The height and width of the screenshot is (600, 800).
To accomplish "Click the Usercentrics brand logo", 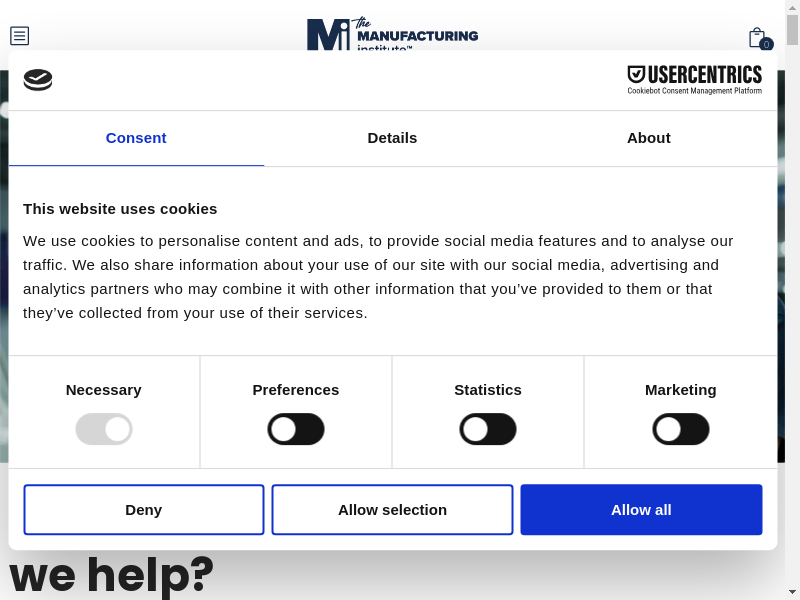I will tap(694, 79).
